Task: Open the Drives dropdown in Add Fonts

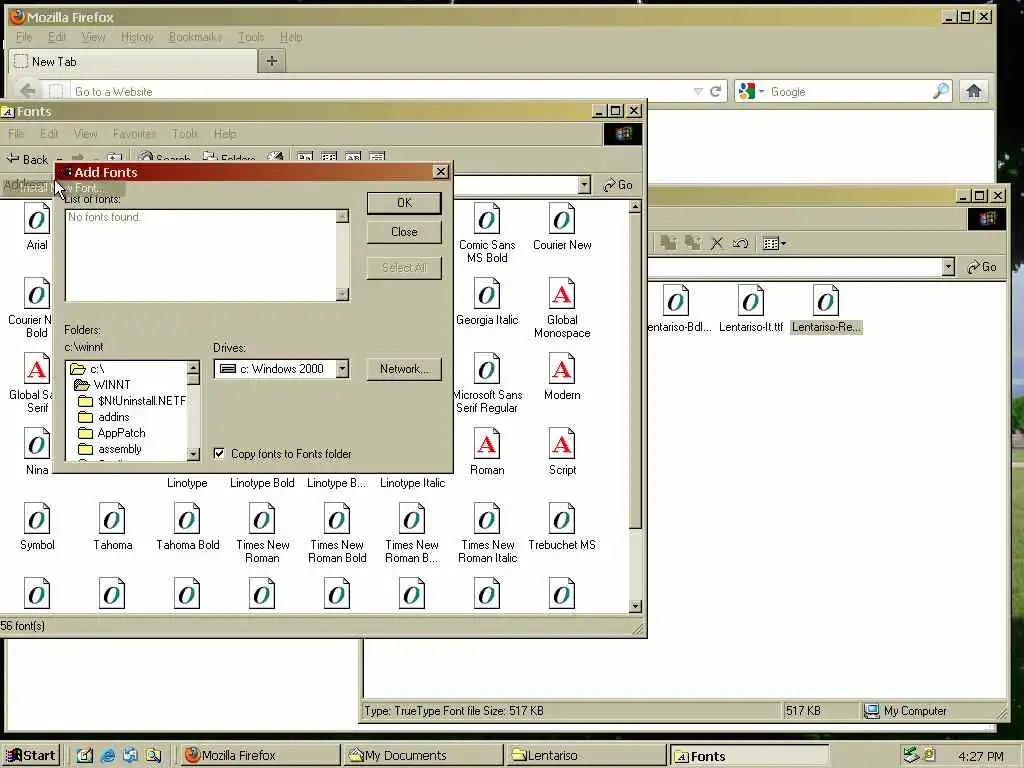Action: pyautogui.click(x=343, y=369)
